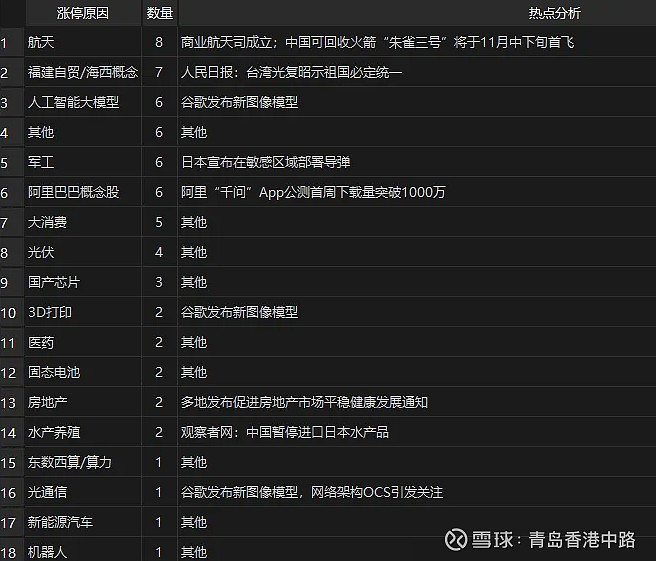Click 其他 analysis in the 医药 row
The width and height of the screenshot is (656, 561).
tap(194, 343)
